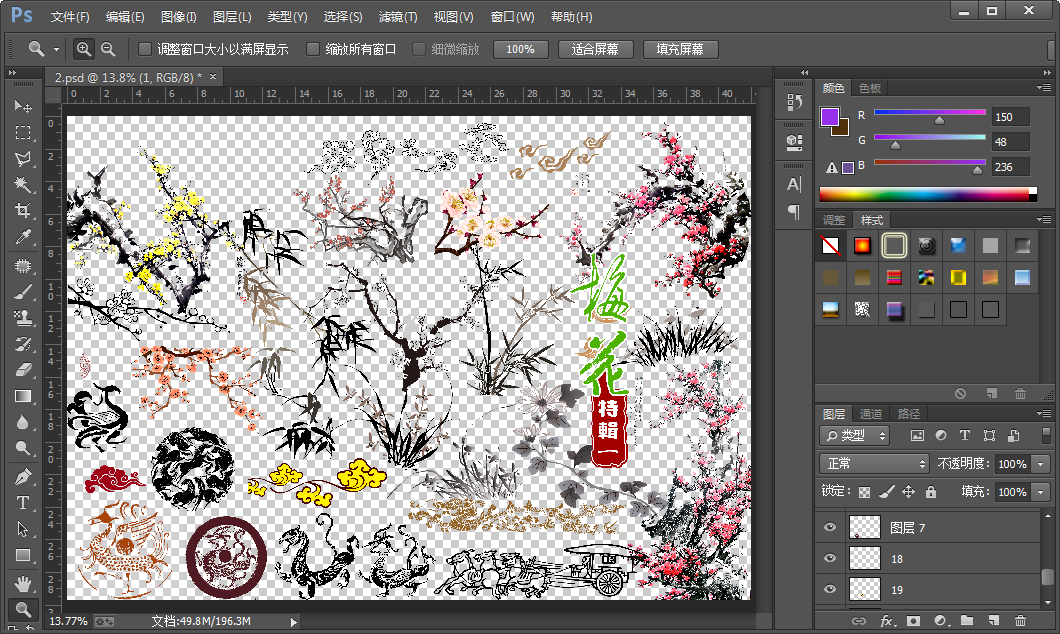The image size is (1060, 634).
Task: Open the 图像(I) menu
Action: pyautogui.click(x=178, y=16)
